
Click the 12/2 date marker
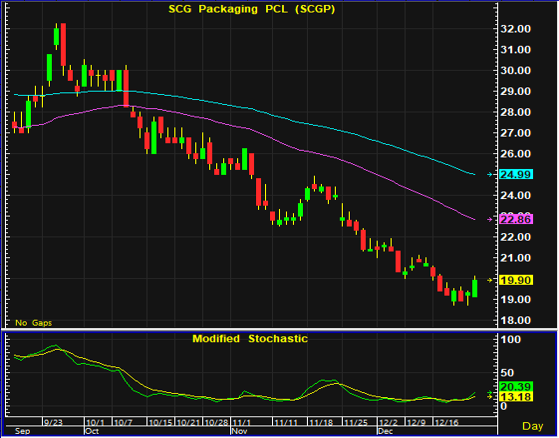(388, 422)
